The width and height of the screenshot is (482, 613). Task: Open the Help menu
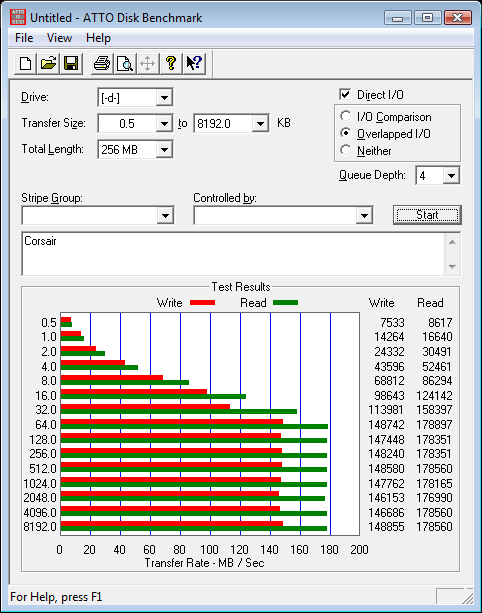tap(99, 38)
